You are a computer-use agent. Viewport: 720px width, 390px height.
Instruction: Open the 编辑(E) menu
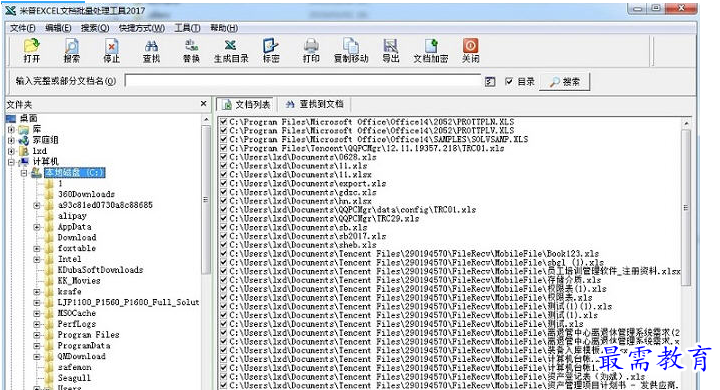(58, 28)
